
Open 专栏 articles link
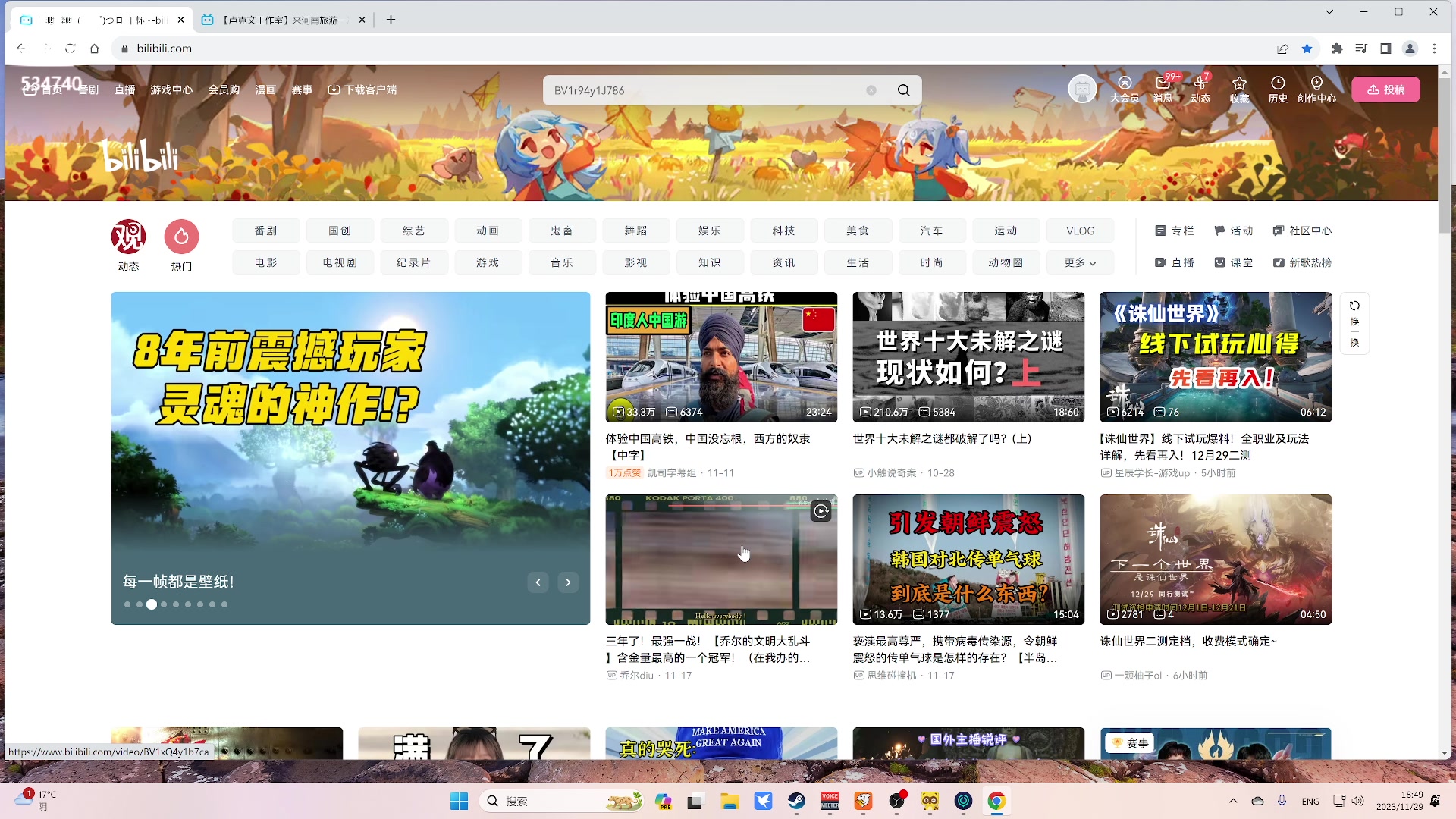tap(1174, 231)
